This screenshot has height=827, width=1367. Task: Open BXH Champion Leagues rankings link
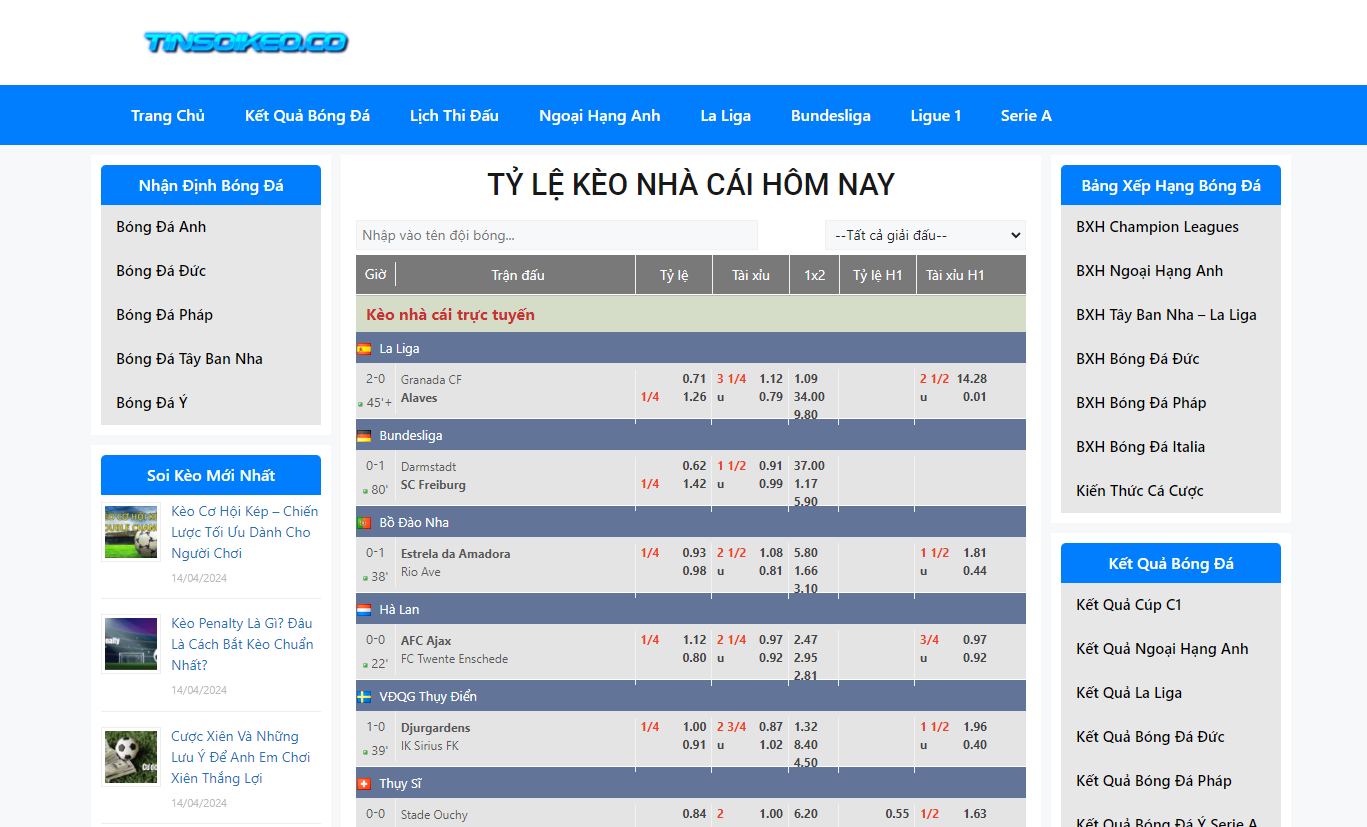coord(1157,227)
